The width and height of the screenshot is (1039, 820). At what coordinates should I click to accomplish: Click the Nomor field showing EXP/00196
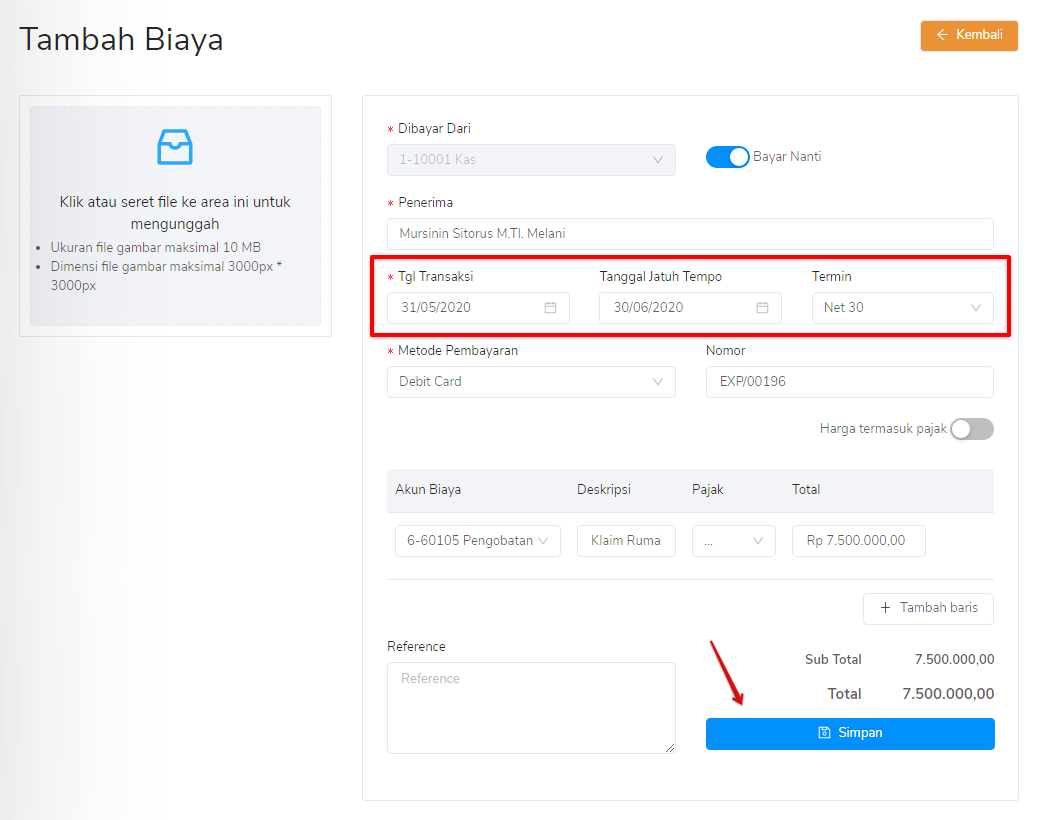(x=849, y=381)
